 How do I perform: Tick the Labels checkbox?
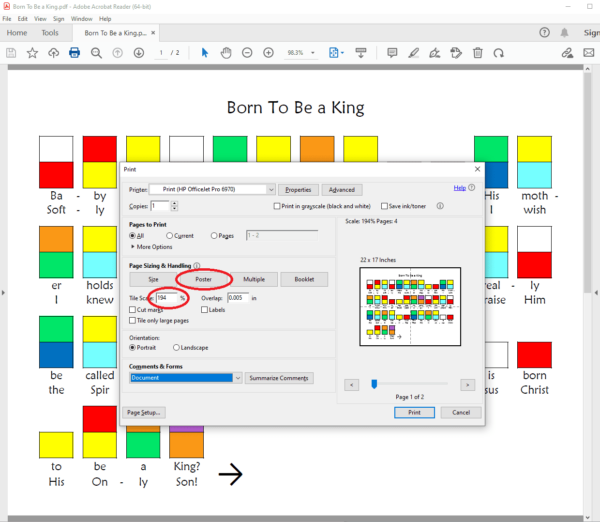204,310
